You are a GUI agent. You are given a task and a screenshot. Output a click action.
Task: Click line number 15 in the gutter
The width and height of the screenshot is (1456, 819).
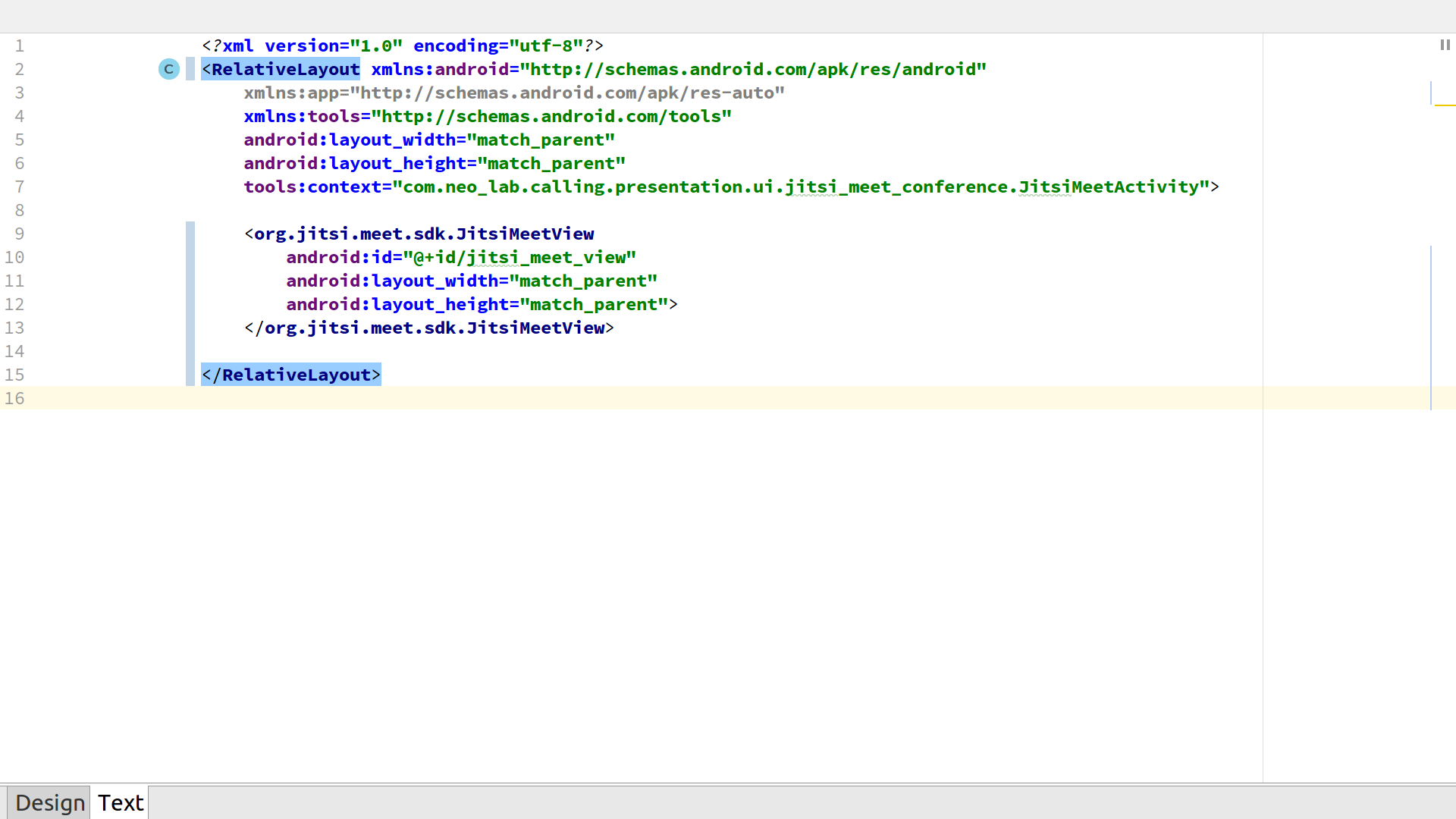[x=14, y=375]
